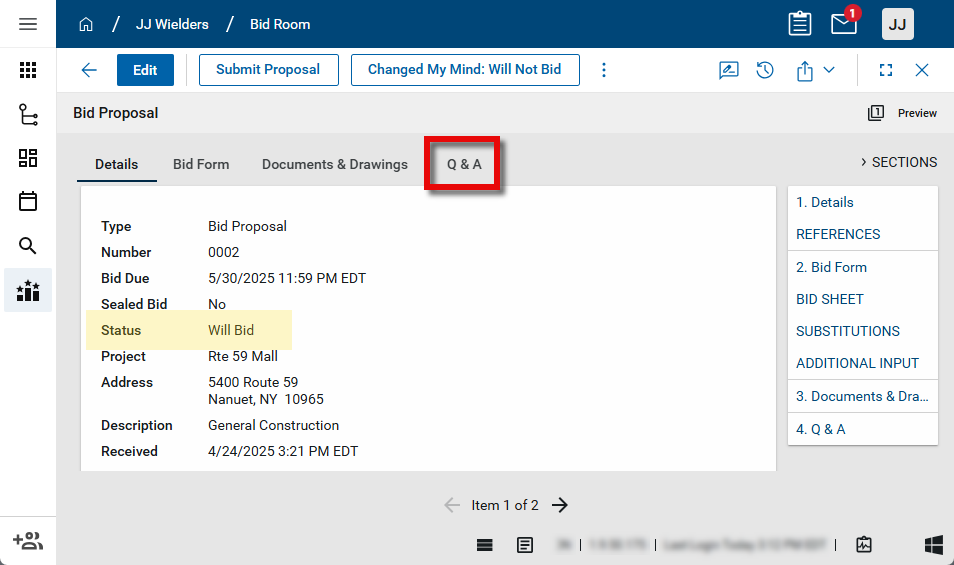The image size is (954, 565).
Task: Expand the share options dropdown arrow
Action: click(829, 70)
